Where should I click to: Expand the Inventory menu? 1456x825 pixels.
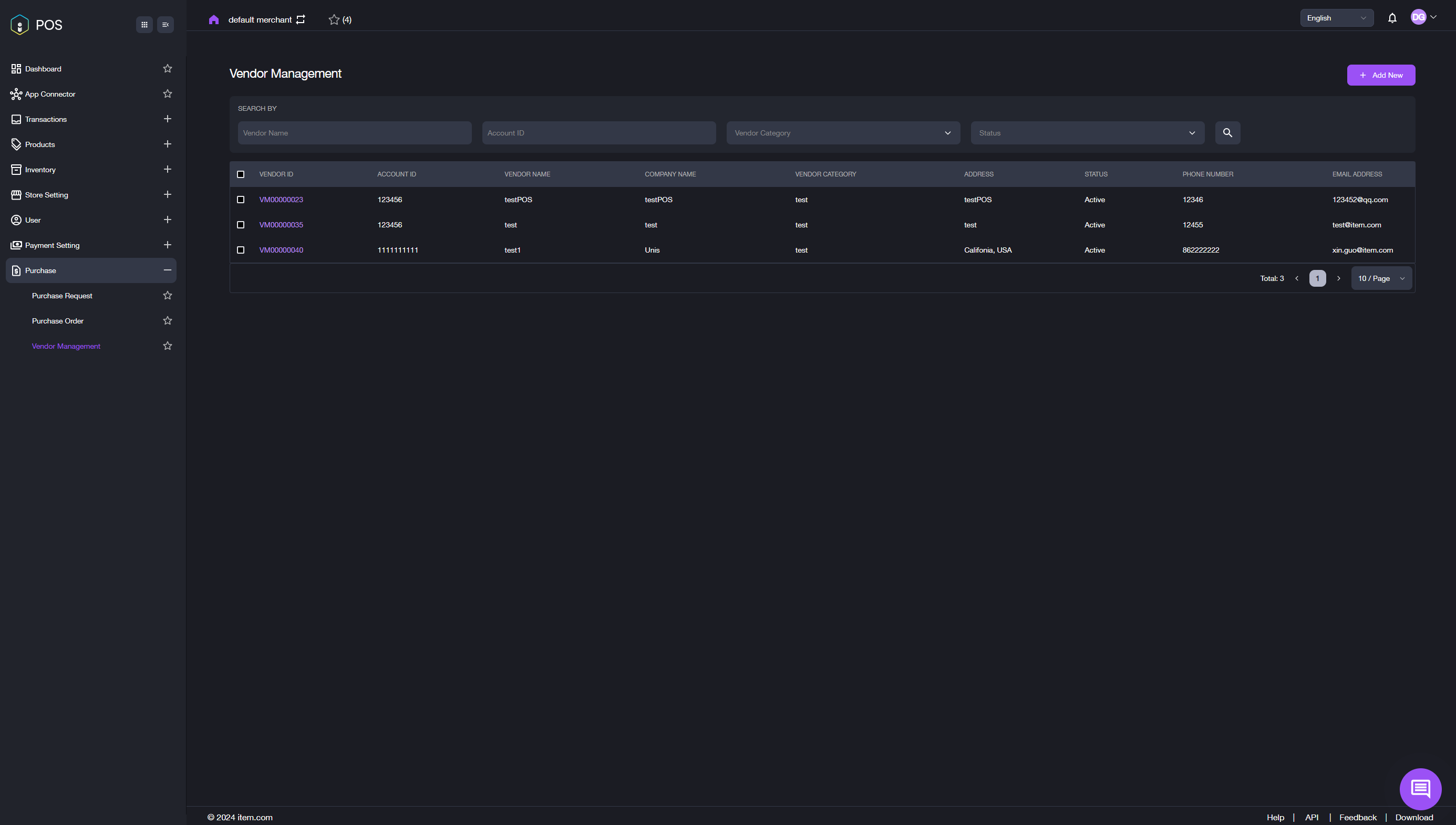(x=167, y=170)
